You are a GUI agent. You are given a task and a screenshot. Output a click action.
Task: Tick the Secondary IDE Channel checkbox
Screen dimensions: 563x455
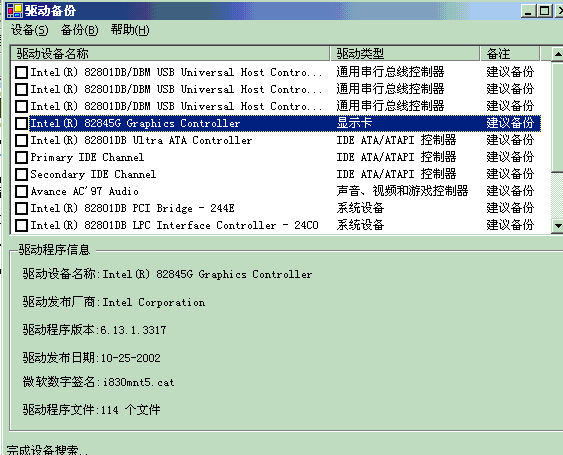point(22,175)
